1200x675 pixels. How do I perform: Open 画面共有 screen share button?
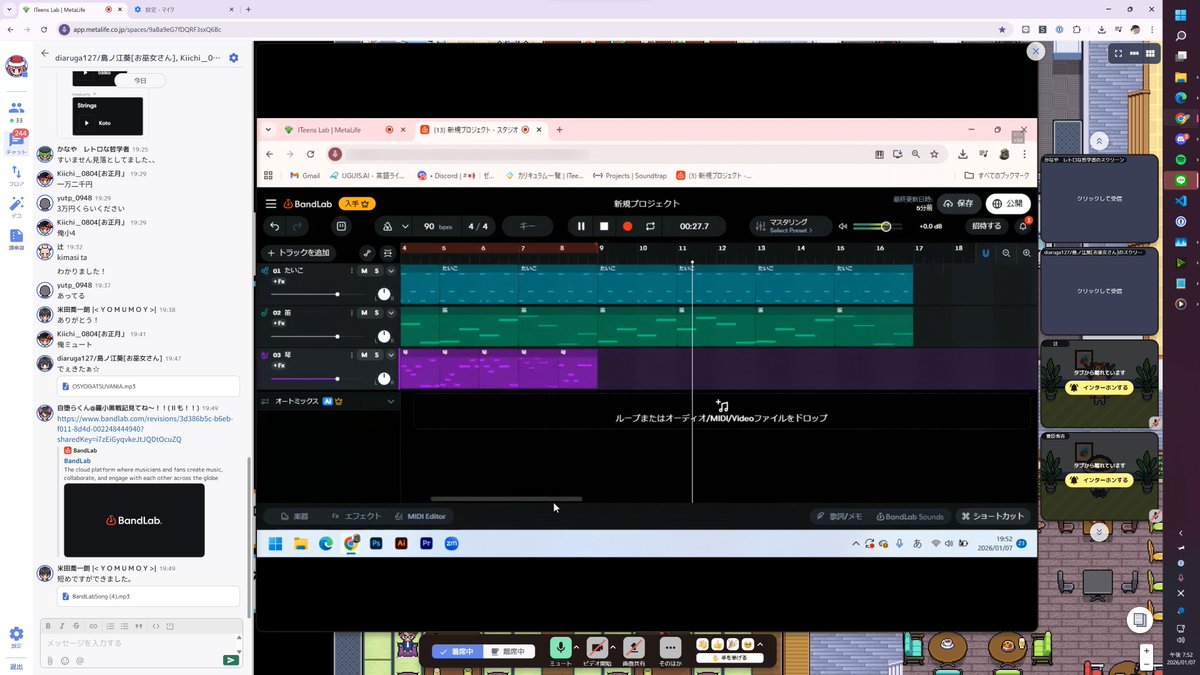pyautogui.click(x=633, y=647)
